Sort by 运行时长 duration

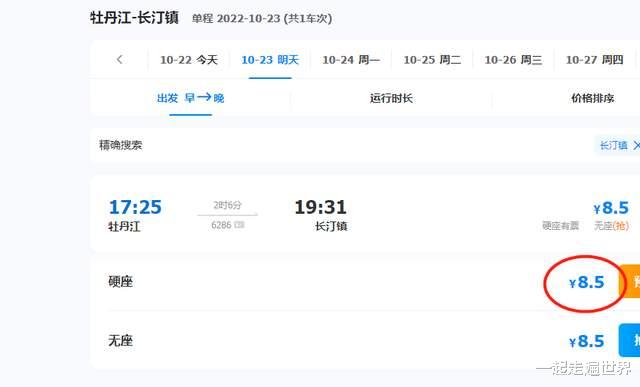point(391,98)
